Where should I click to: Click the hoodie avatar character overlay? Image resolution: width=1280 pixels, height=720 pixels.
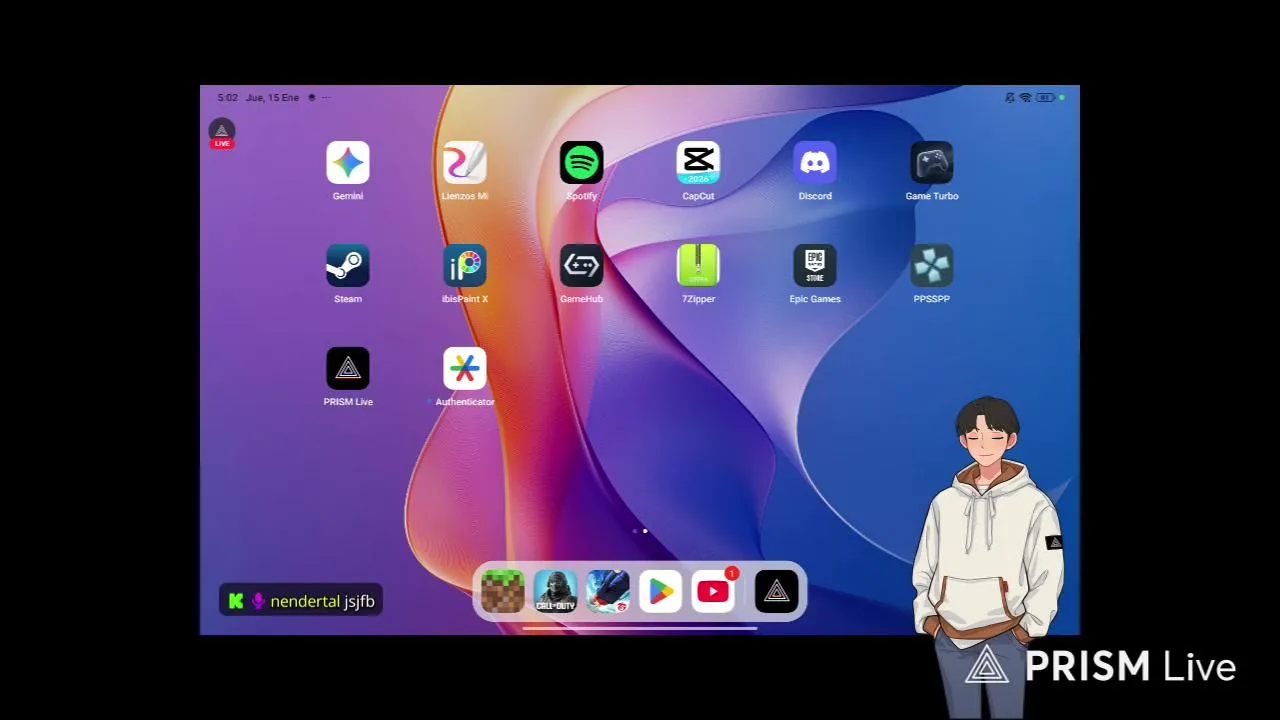[x=988, y=555]
